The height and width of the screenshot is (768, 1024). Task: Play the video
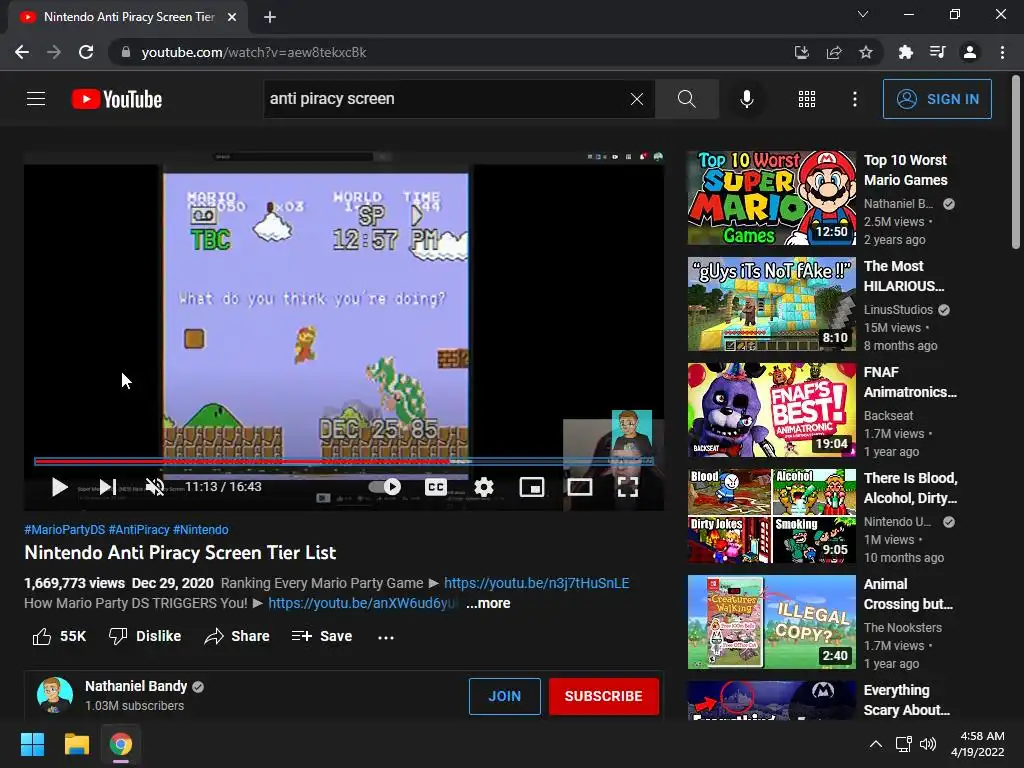[x=59, y=487]
